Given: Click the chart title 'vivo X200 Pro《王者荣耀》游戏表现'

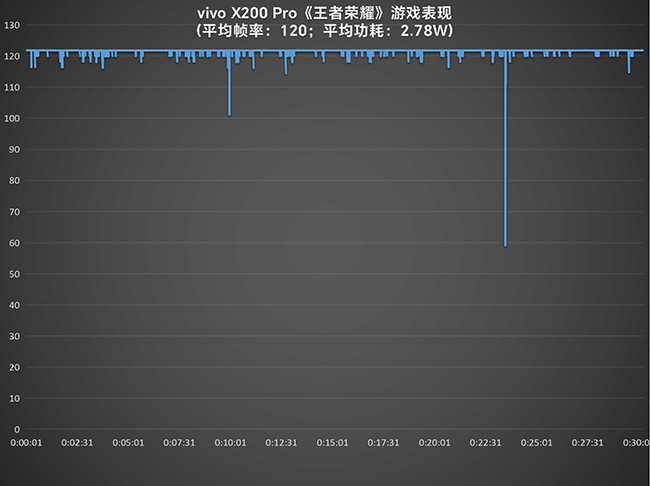Looking at the screenshot, I should coord(324,13).
